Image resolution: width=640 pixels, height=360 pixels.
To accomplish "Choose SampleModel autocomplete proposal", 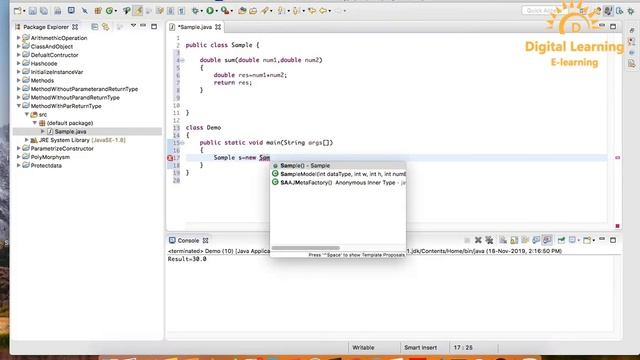I will [x=338, y=174].
